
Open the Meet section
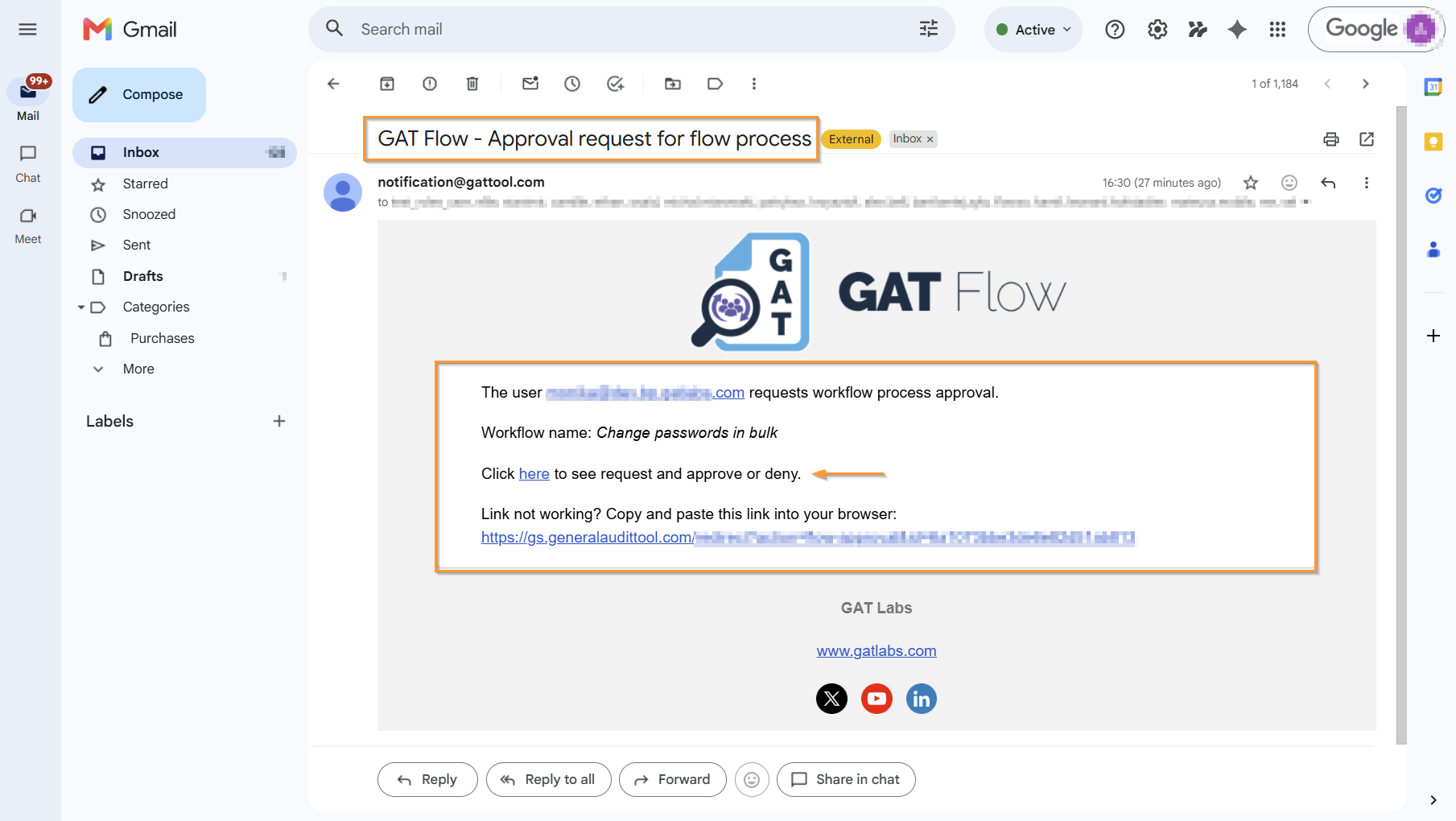click(28, 226)
